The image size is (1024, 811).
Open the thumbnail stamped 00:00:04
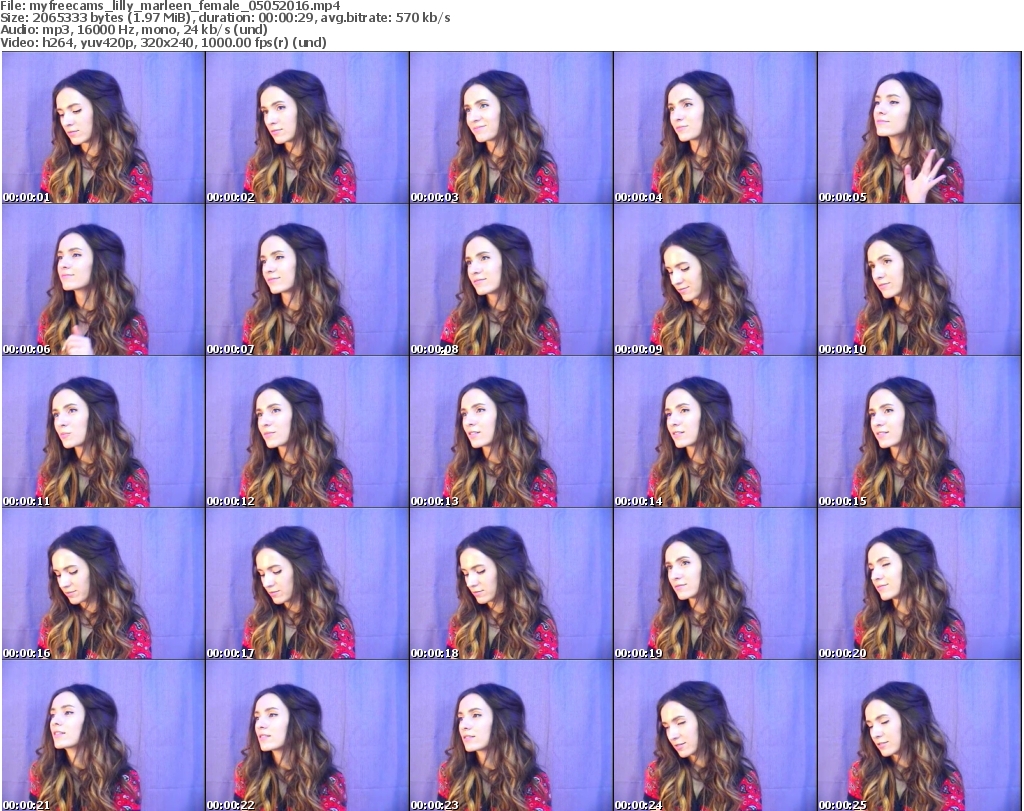(715, 127)
